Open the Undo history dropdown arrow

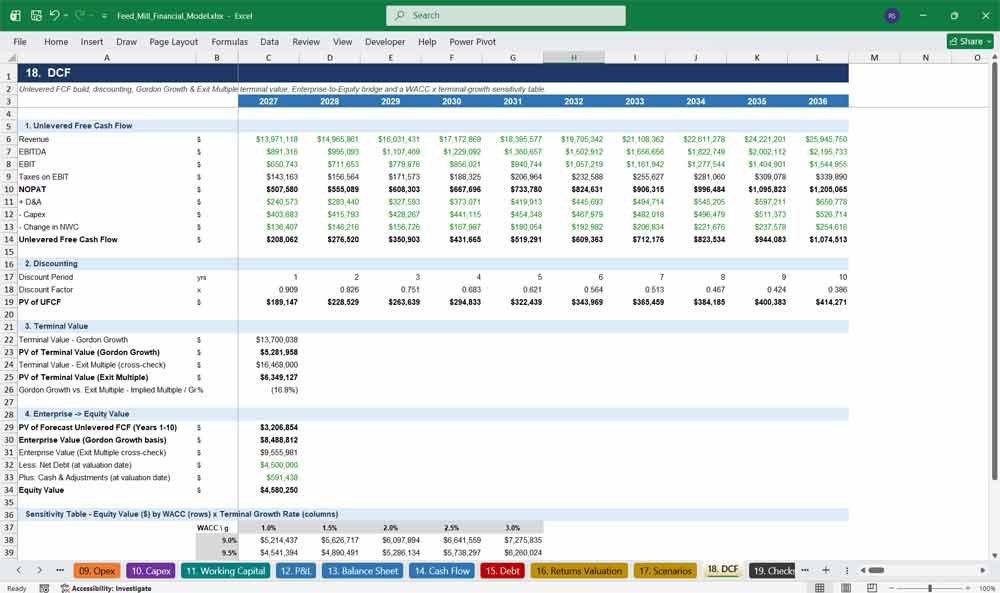[x=65, y=15]
